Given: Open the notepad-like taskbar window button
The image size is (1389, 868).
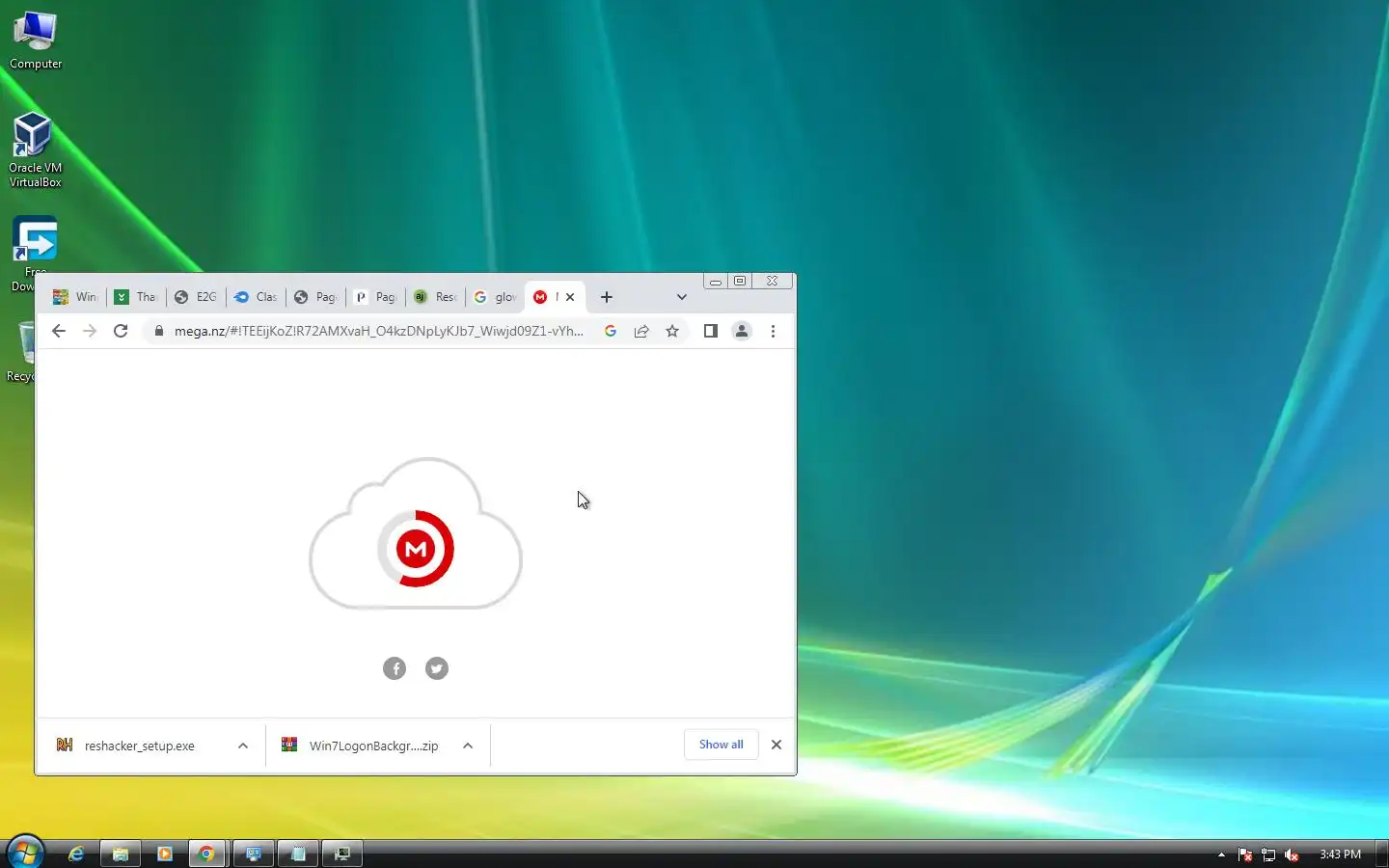Looking at the screenshot, I should pos(298,854).
